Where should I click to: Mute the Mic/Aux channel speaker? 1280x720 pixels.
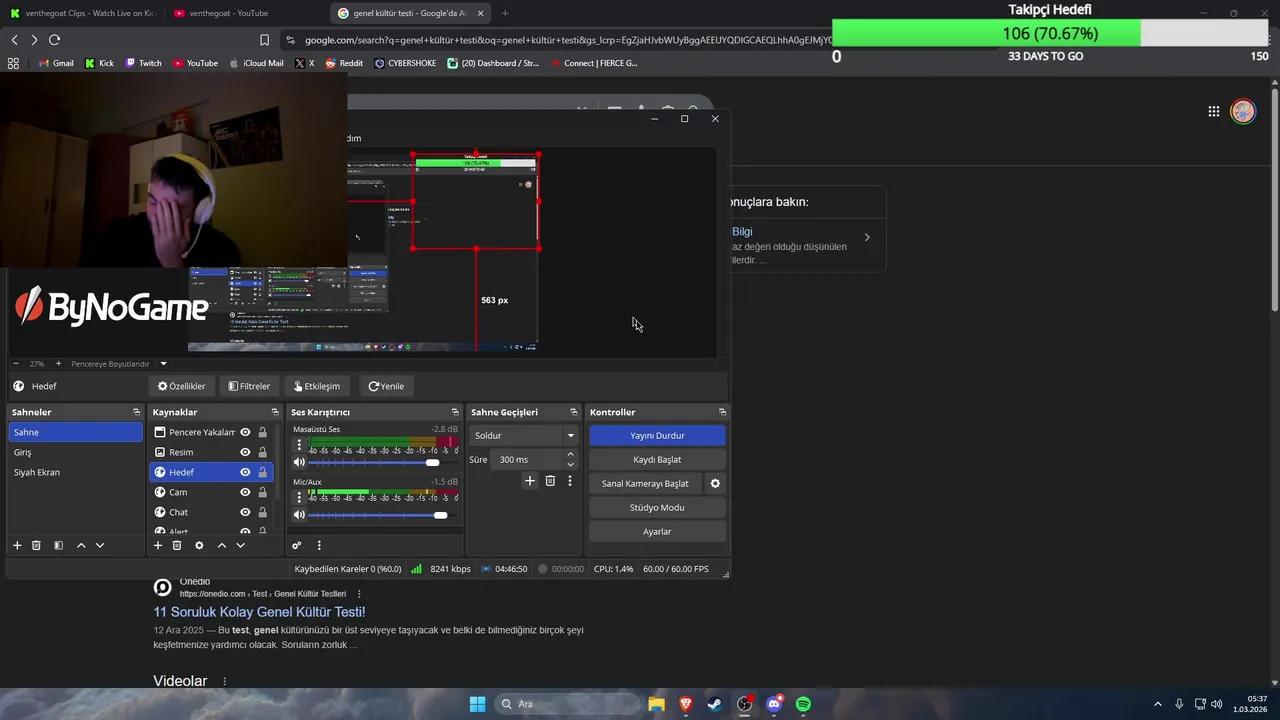[x=299, y=515]
